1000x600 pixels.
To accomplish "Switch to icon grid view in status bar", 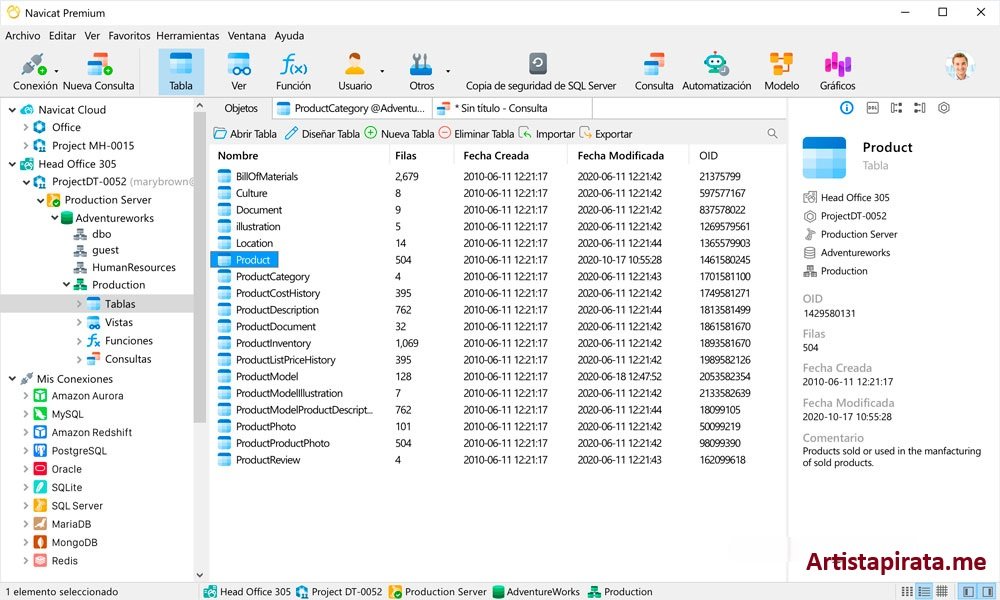I will point(906,592).
